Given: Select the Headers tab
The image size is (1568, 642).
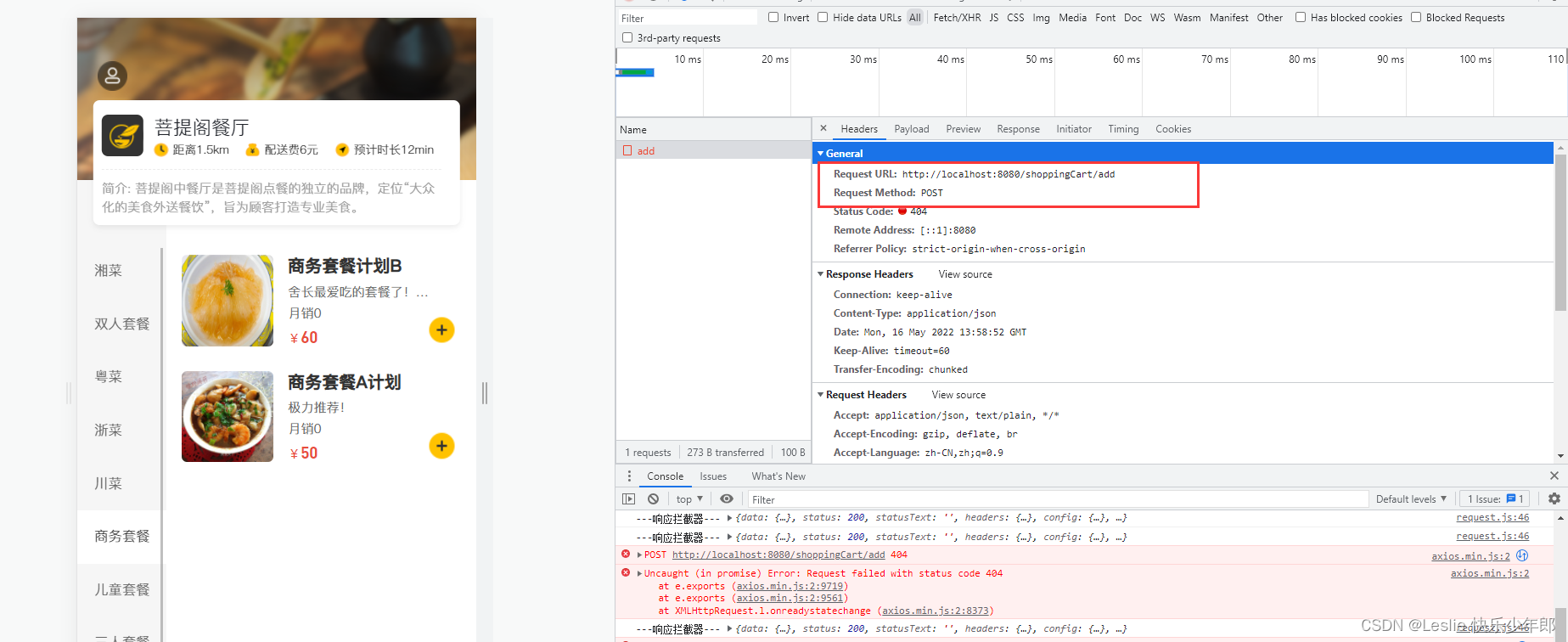Looking at the screenshot, I should [859, 129].
